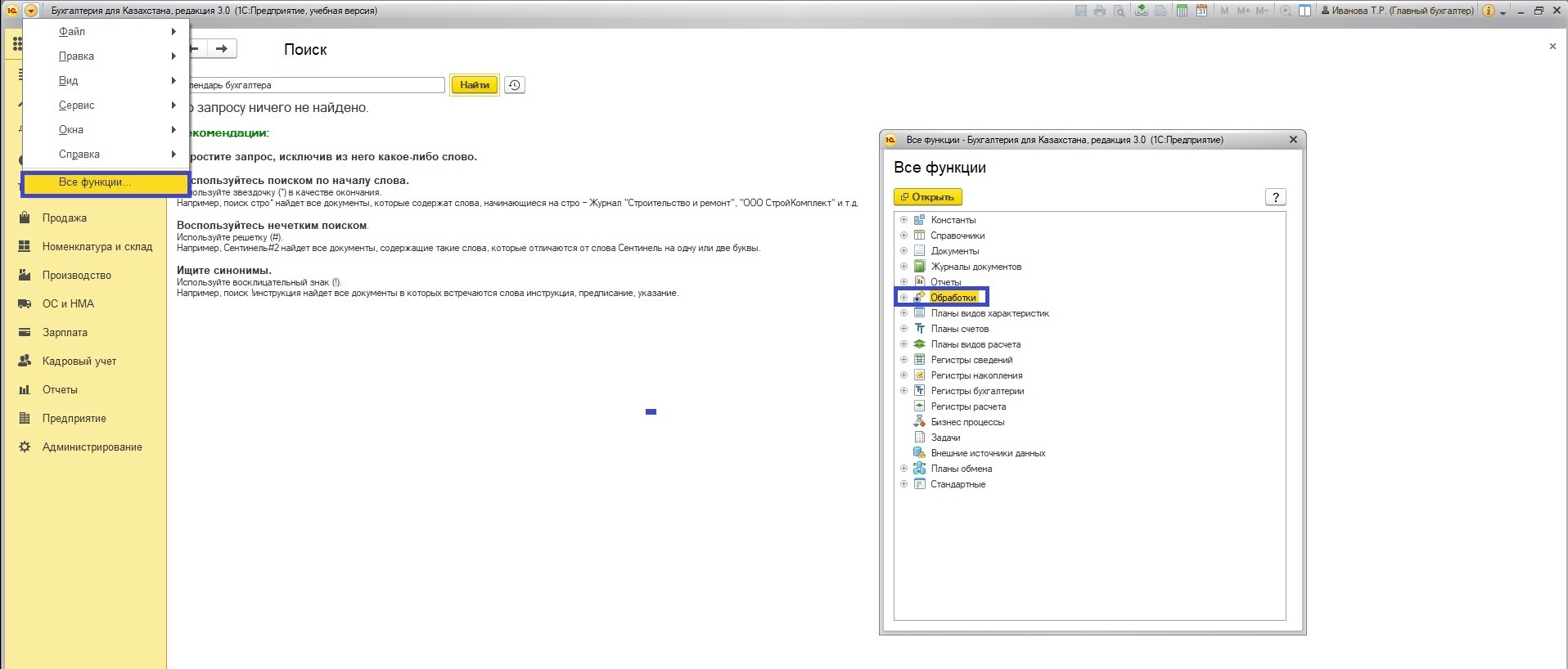Open the Правка submenu
Image resolution: width=1568 pixels, height=669 pixels.
[x=106, y=56]
